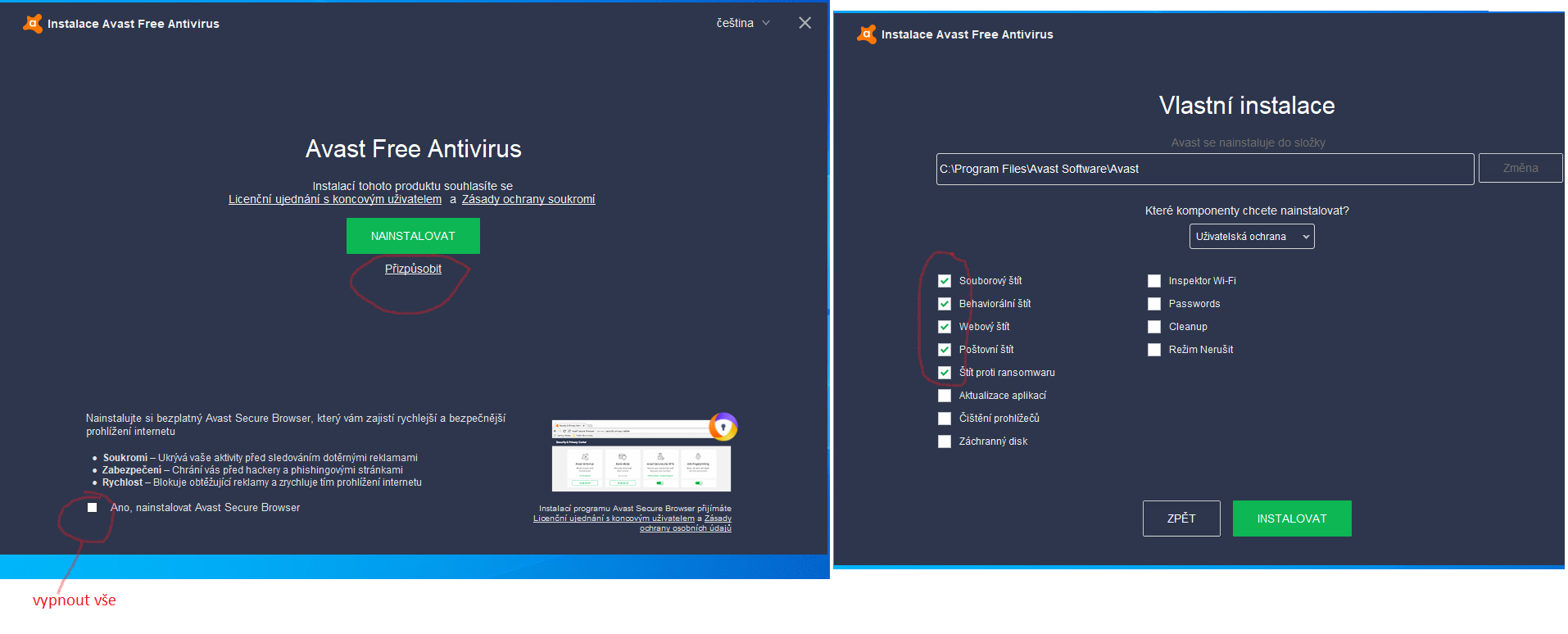Screen dimensions: 1568x634
Task: Check the Passwords component
Action: (x=1154, y=304)
